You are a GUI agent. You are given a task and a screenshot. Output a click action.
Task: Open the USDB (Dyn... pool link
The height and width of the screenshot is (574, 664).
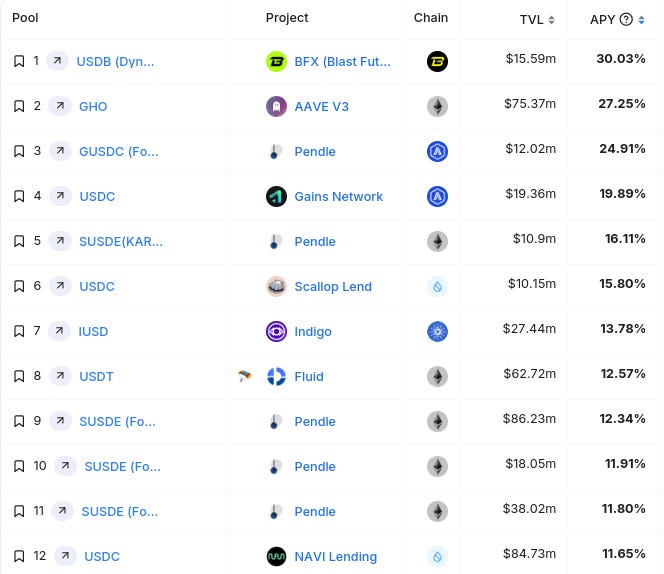coord(115,61)
